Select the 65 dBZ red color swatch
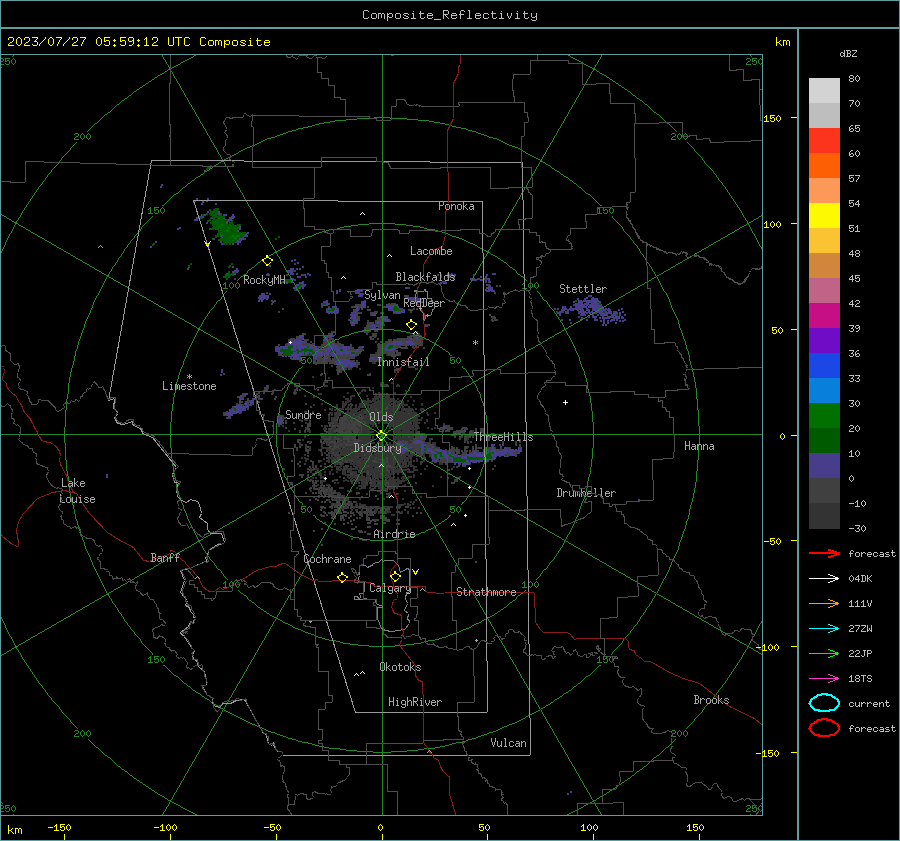 [824, 141]
